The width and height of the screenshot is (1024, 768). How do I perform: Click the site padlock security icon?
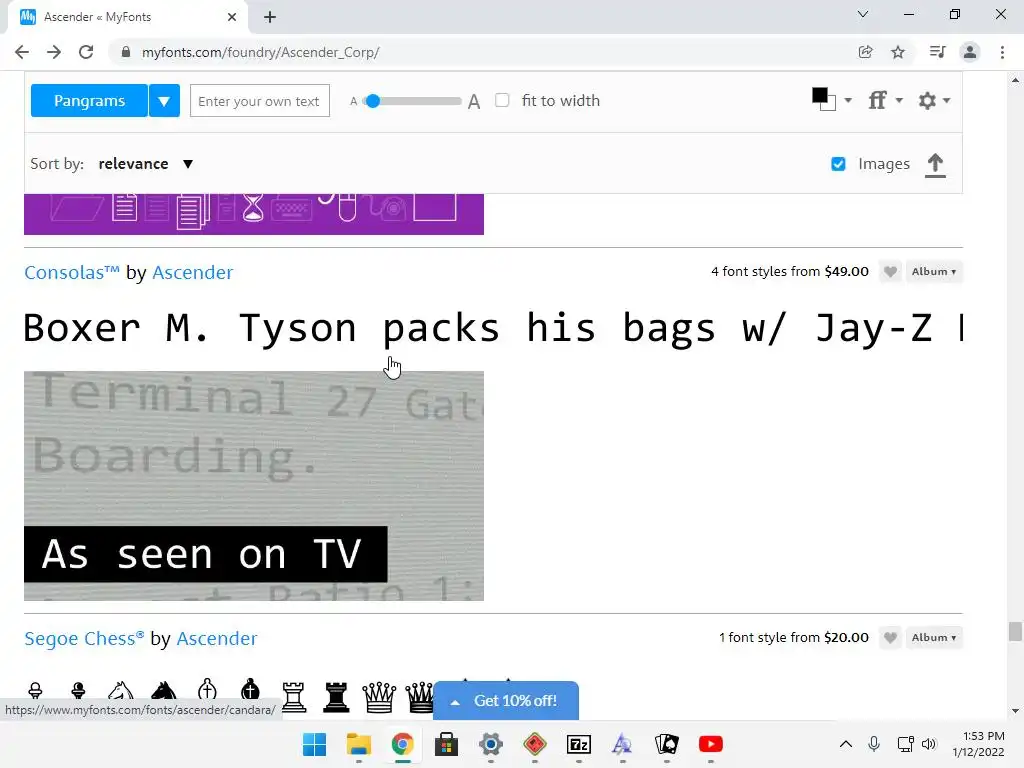(126, 52)
